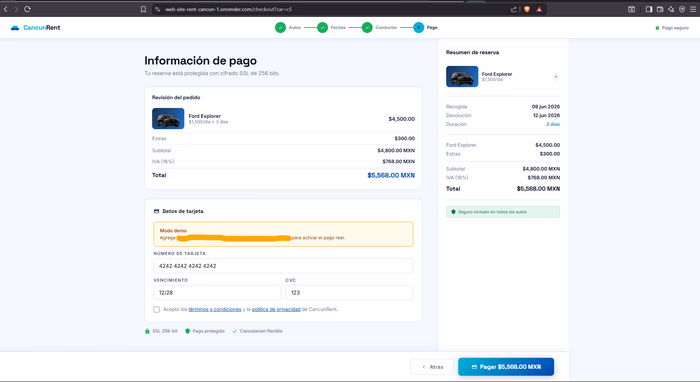Click the browser URL address text
700x382 pixels.
click(x=229, y=9)
